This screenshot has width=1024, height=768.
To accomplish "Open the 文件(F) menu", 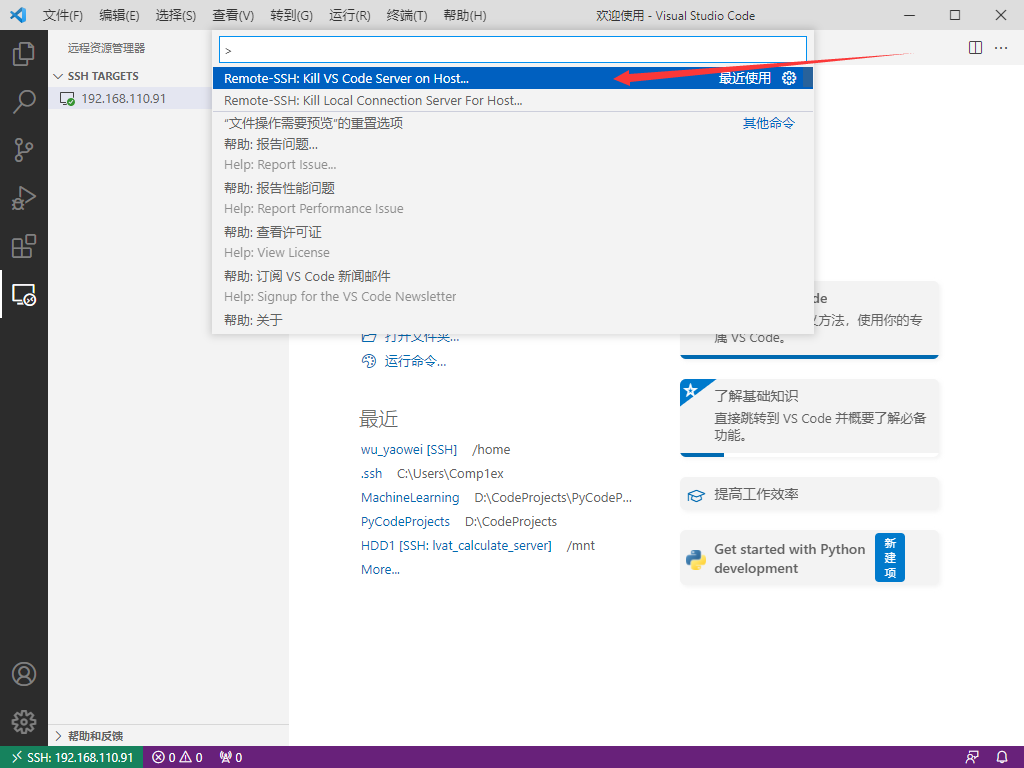I will [x=63, y=16].
